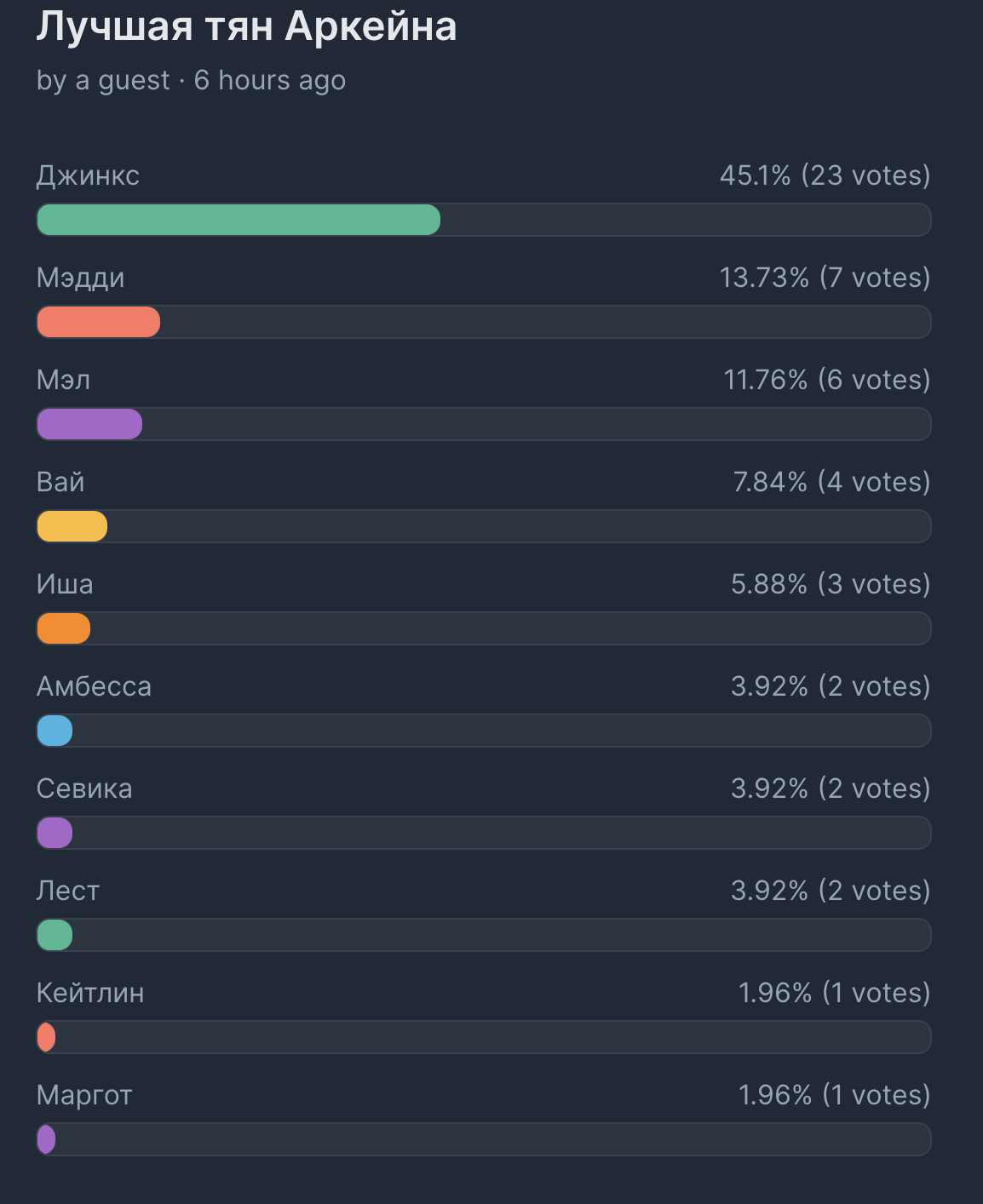Click the Амбесса option label
This screenshot has width=983, height=1204.
click(94, 686)
